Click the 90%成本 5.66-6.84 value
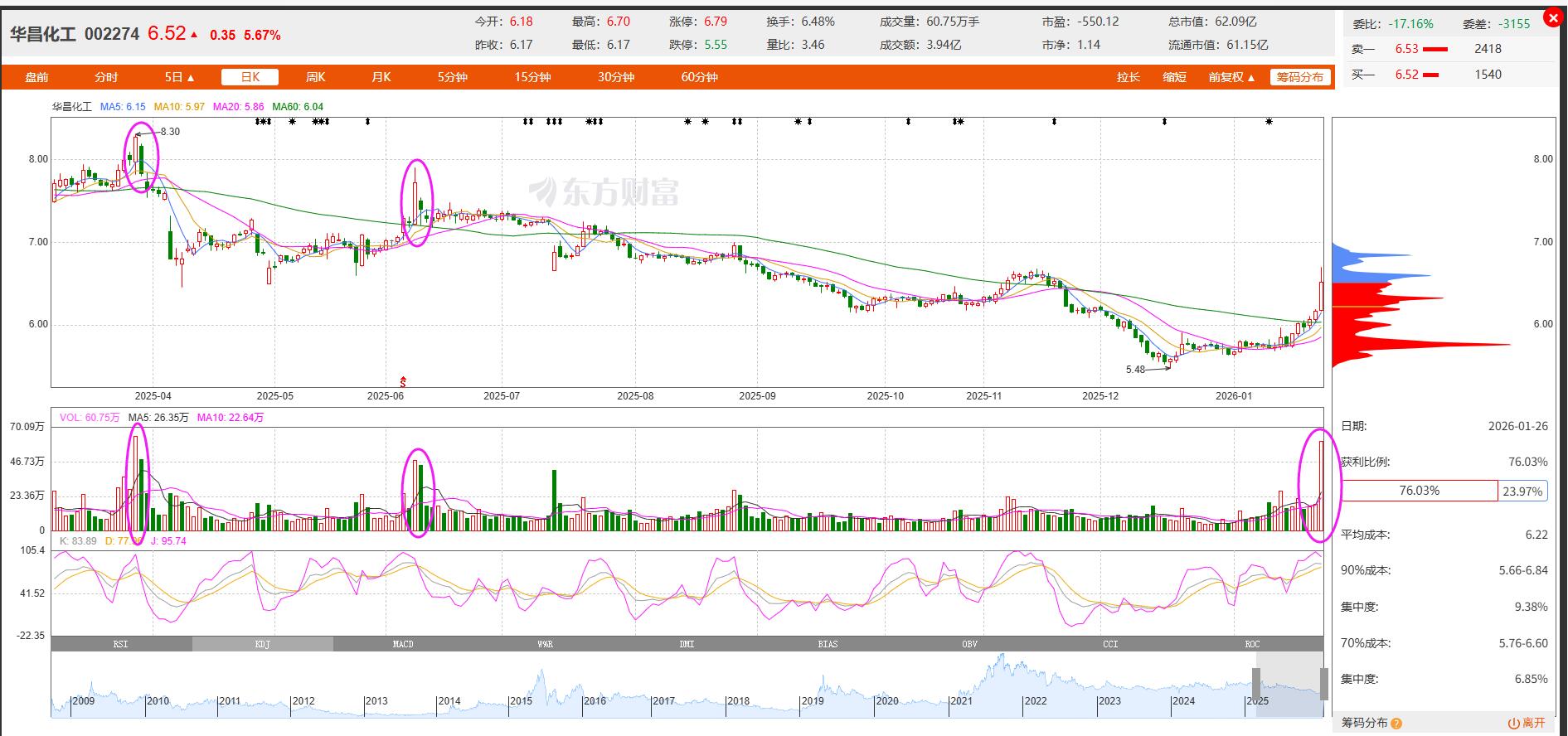This screenshot has height=736, width=1568. click(x=1523, y=570)
